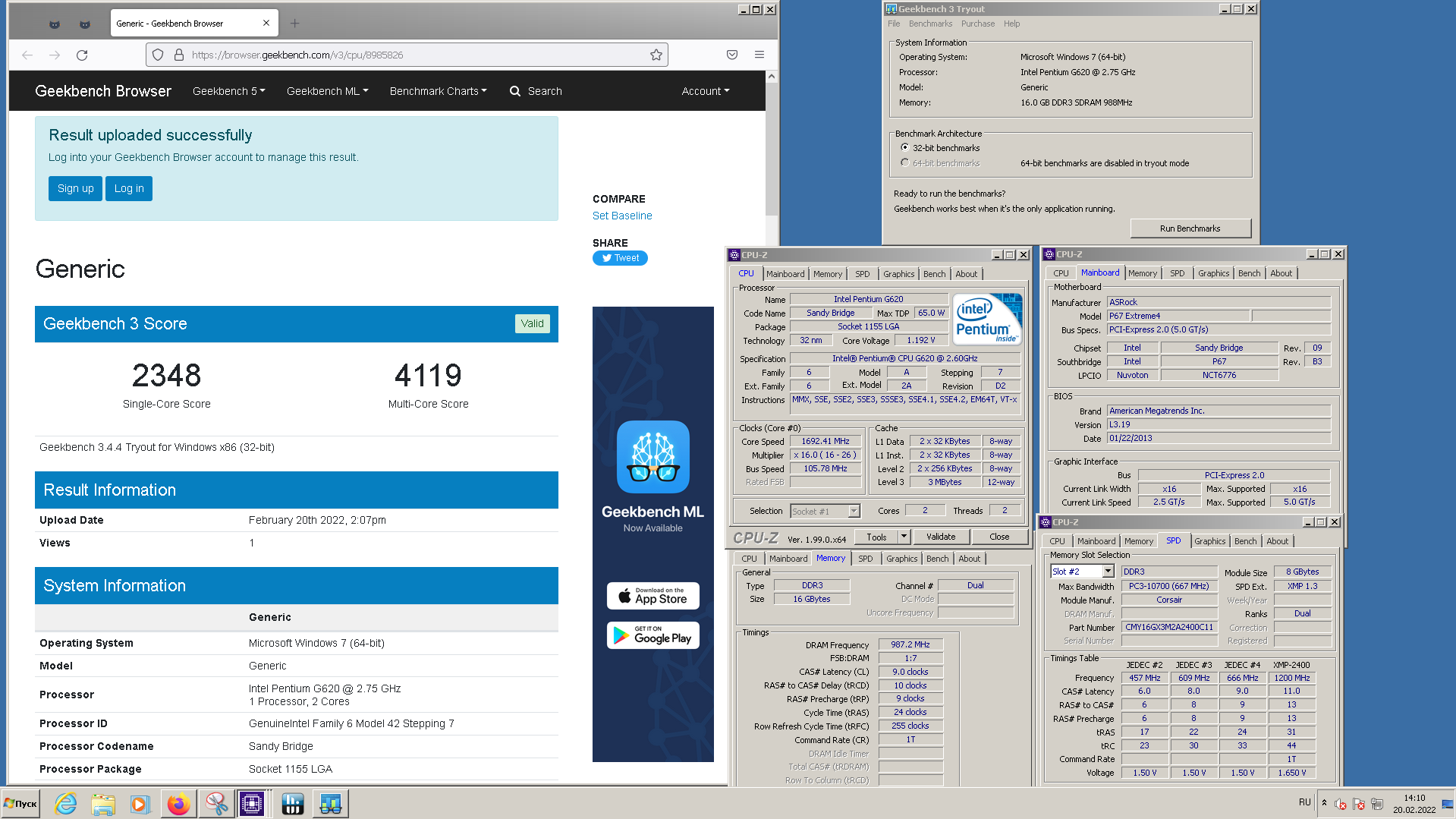Close the Generic - Geekbench Browser tab

pyautogui.click(x=266, y=23)
